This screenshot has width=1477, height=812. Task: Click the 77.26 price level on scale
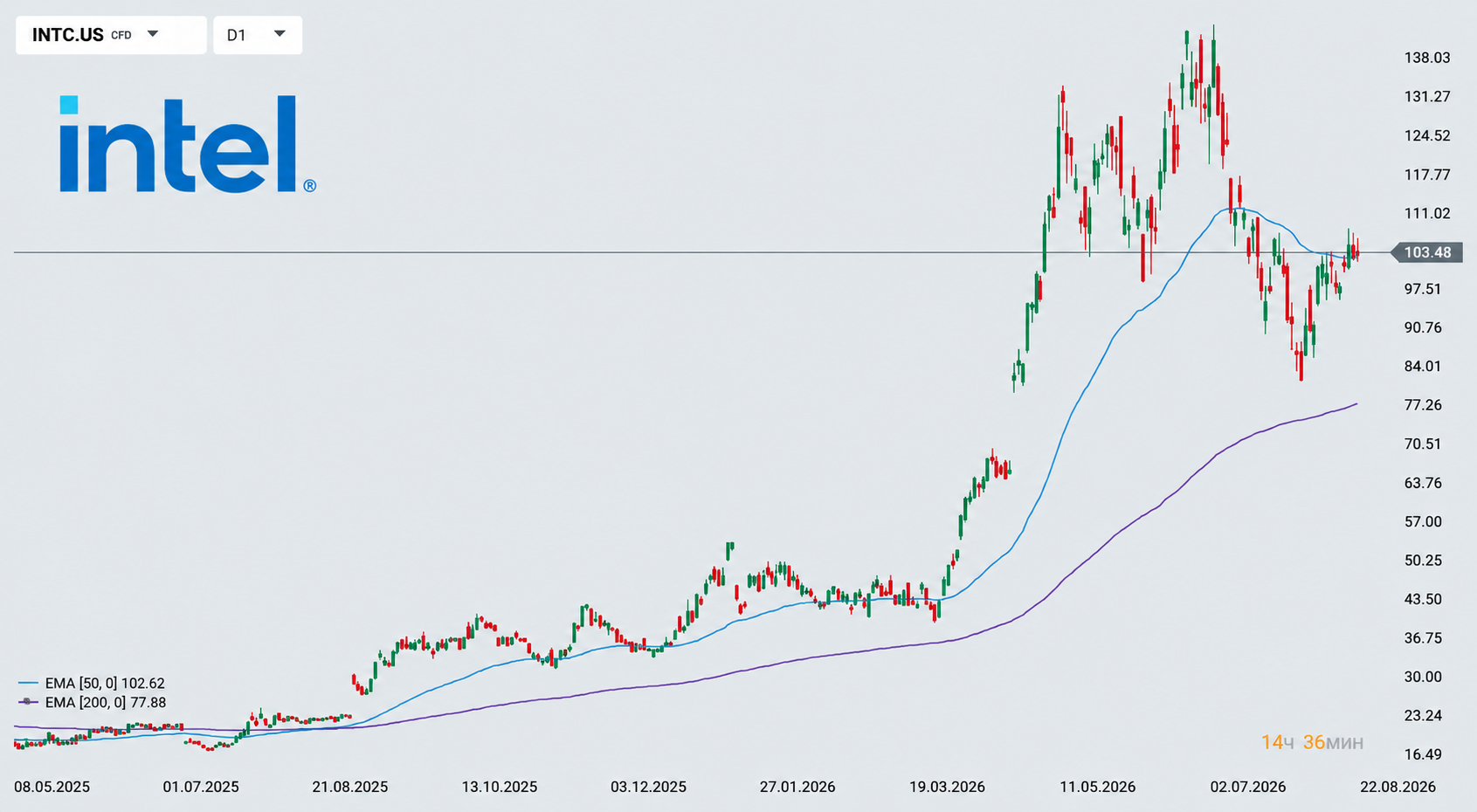pyautogui.click(x=1423, y=405)
